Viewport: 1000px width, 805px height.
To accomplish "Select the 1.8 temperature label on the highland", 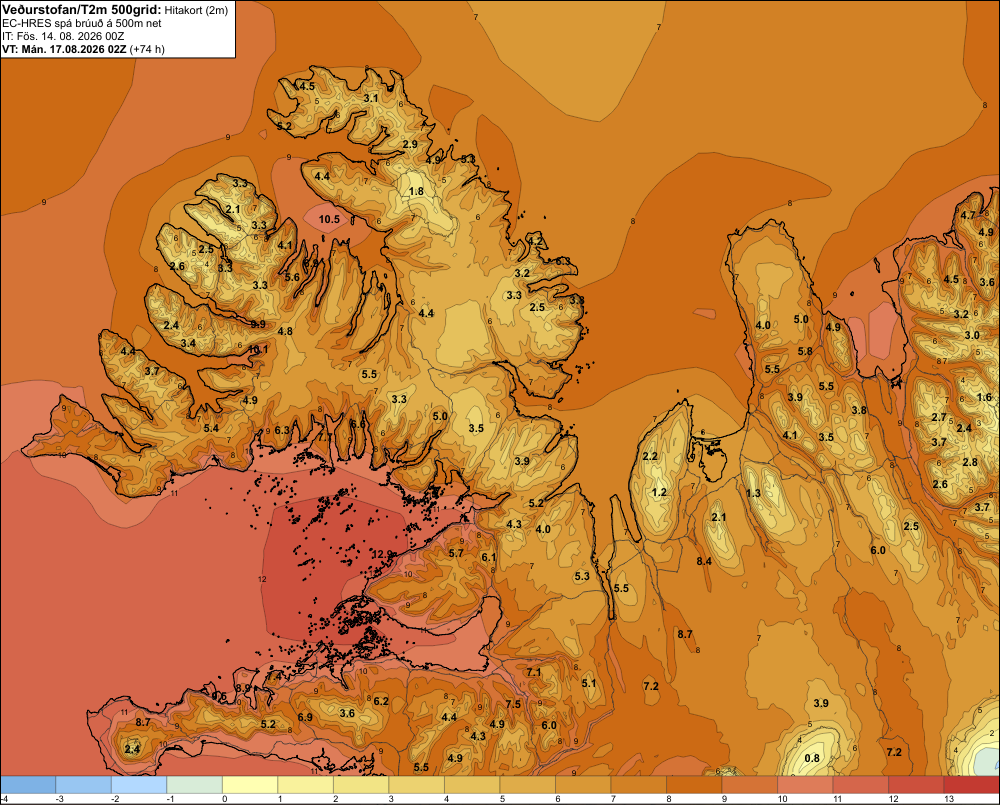I will point(416,191).
